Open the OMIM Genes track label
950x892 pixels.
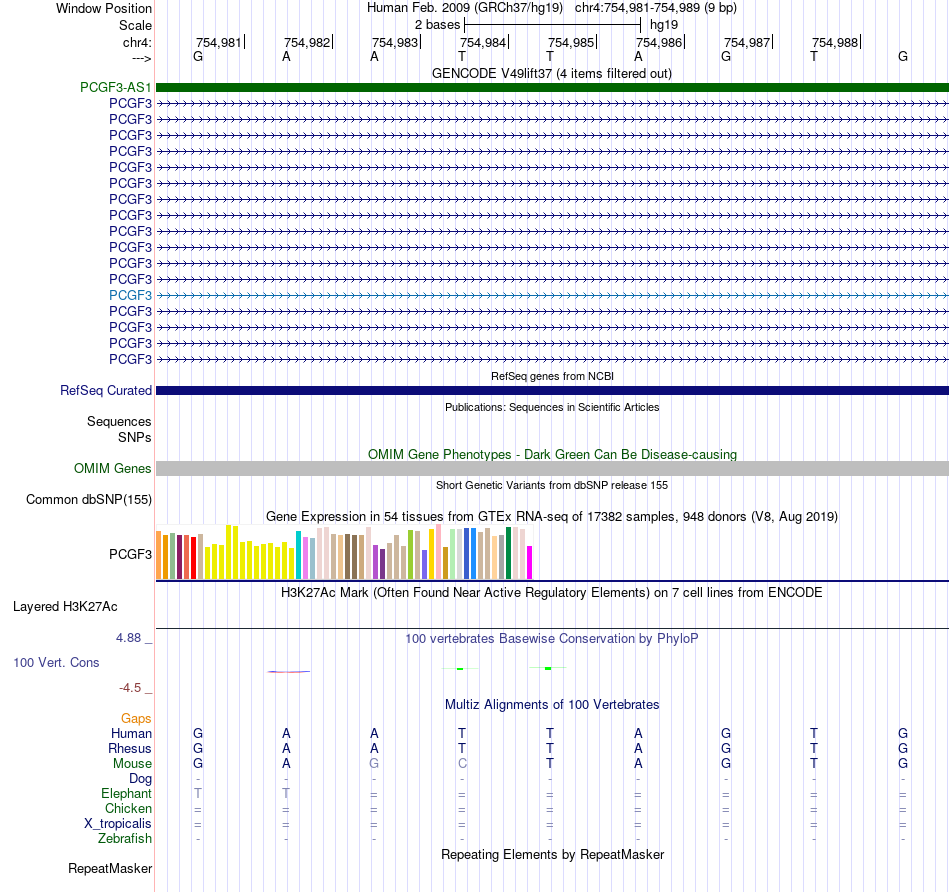coord(113,468)
